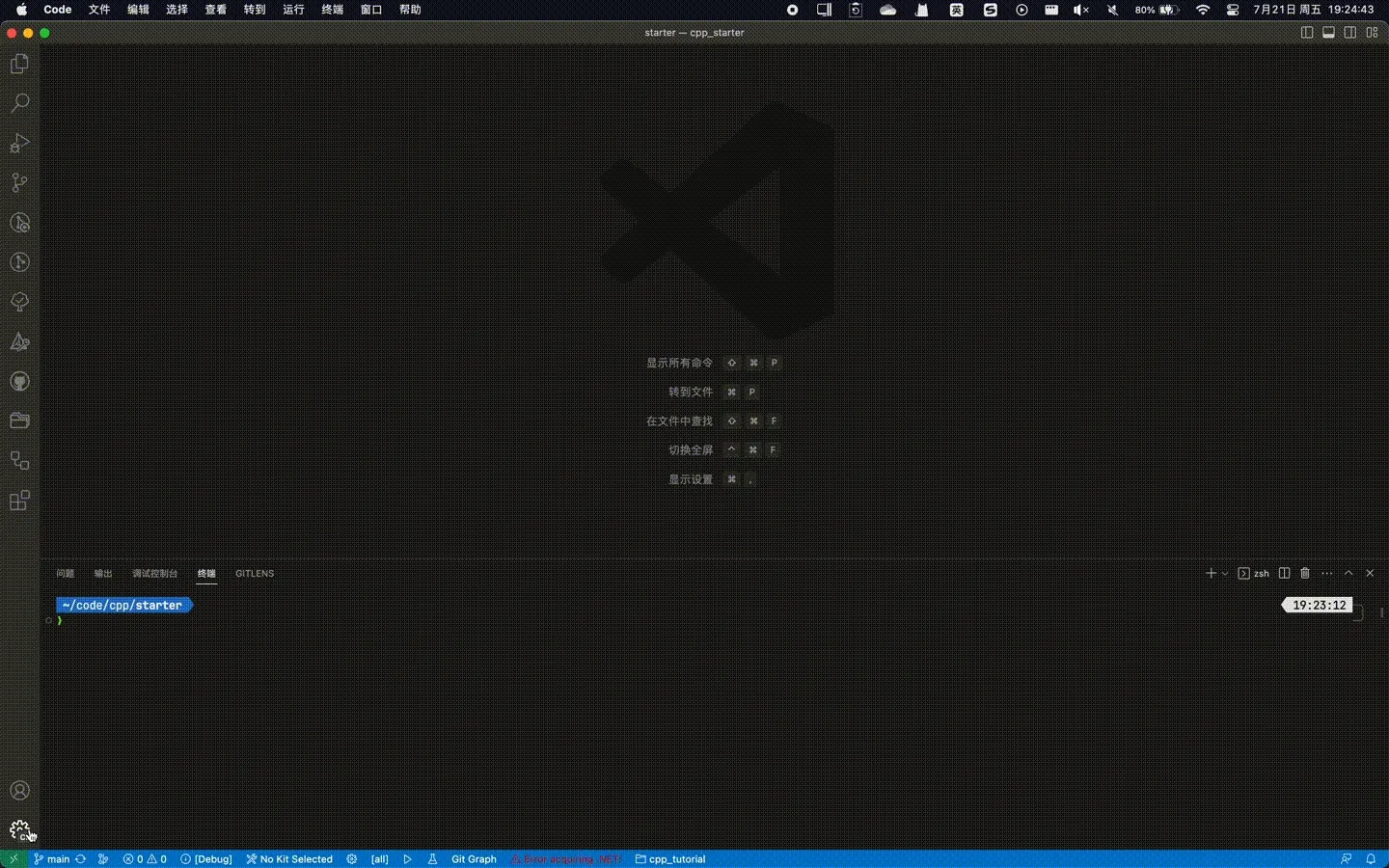This screenshot has width=1389, height=868.
Task: Switch to the GITLENS panel tab
Action: pyautogui.click(x=255, y=574)
